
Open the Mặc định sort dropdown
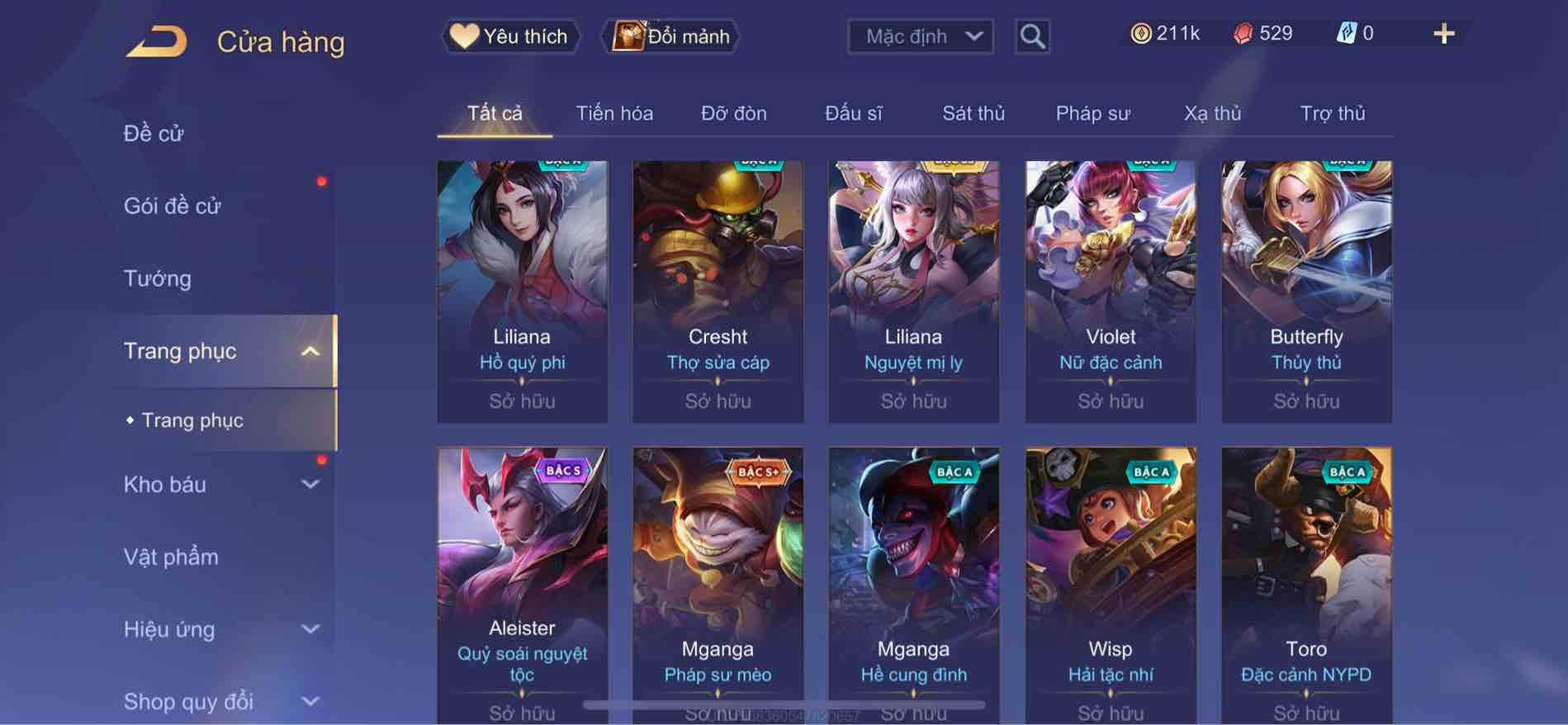[x=921, y=36]
